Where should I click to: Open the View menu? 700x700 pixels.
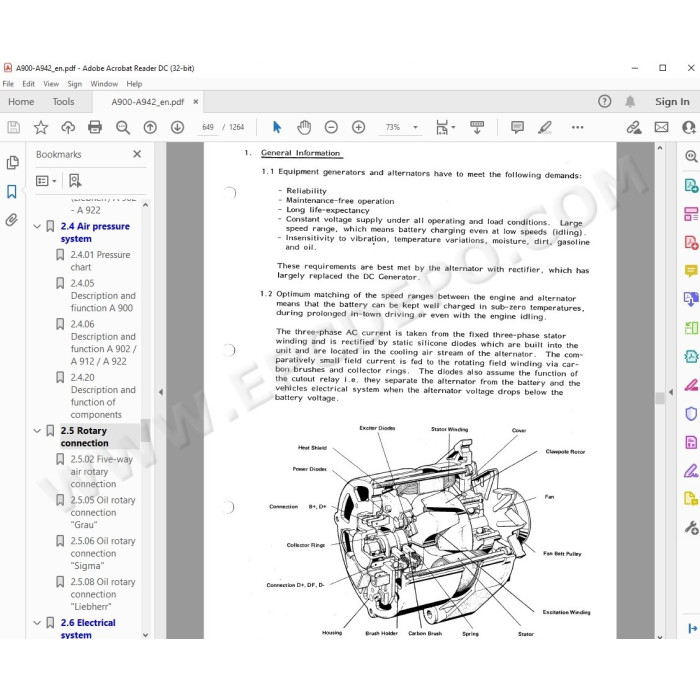pos(51,83)
